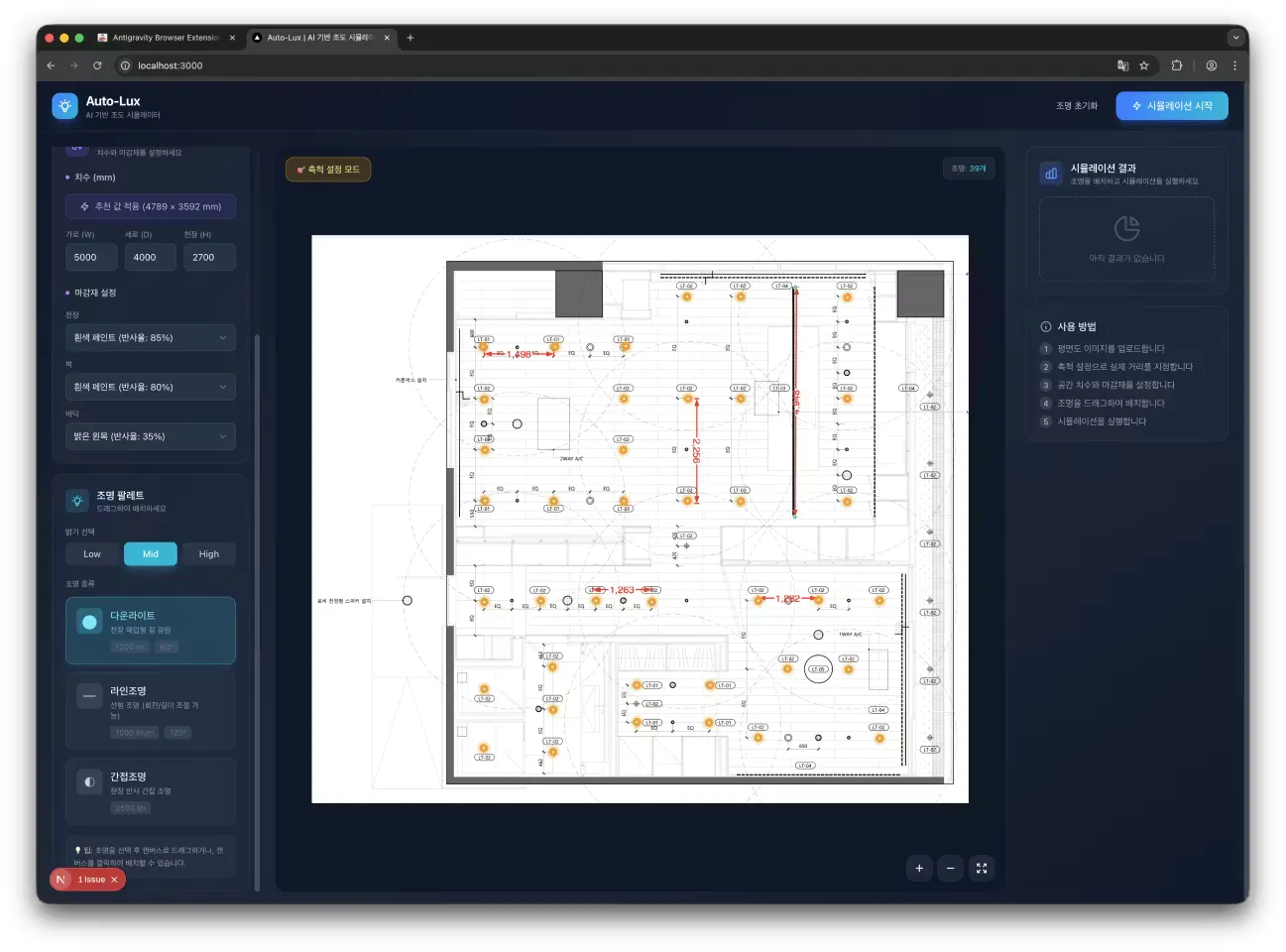Toggle the 축척 설정 모드 button
The image size is (1286, 952).
point(328,170)
